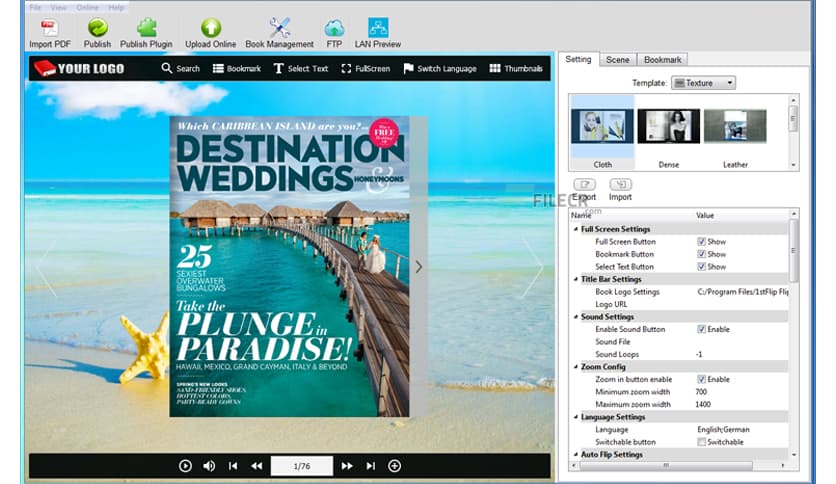Open the Template Texture dropdown
Image resolution: width=836 pixels, height=484 pixels.
(x=703, y=83)
